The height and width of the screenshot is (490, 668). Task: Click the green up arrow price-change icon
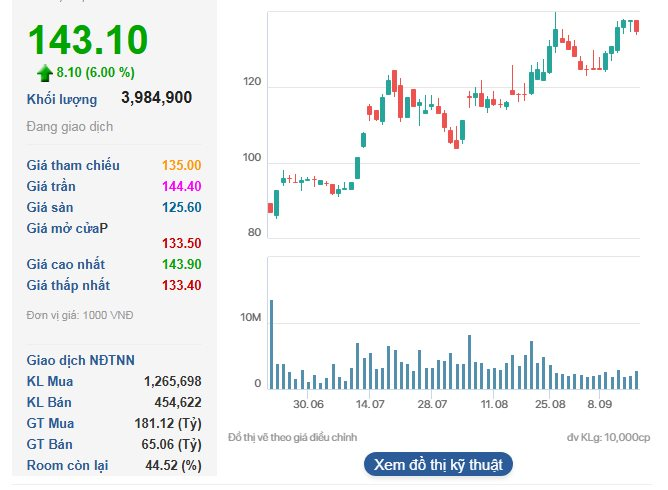(44, 72)
